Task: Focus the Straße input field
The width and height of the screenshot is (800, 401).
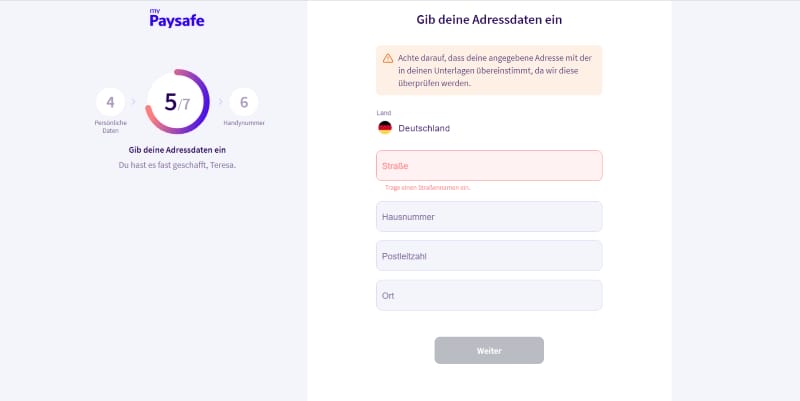Action: (489, 165)
